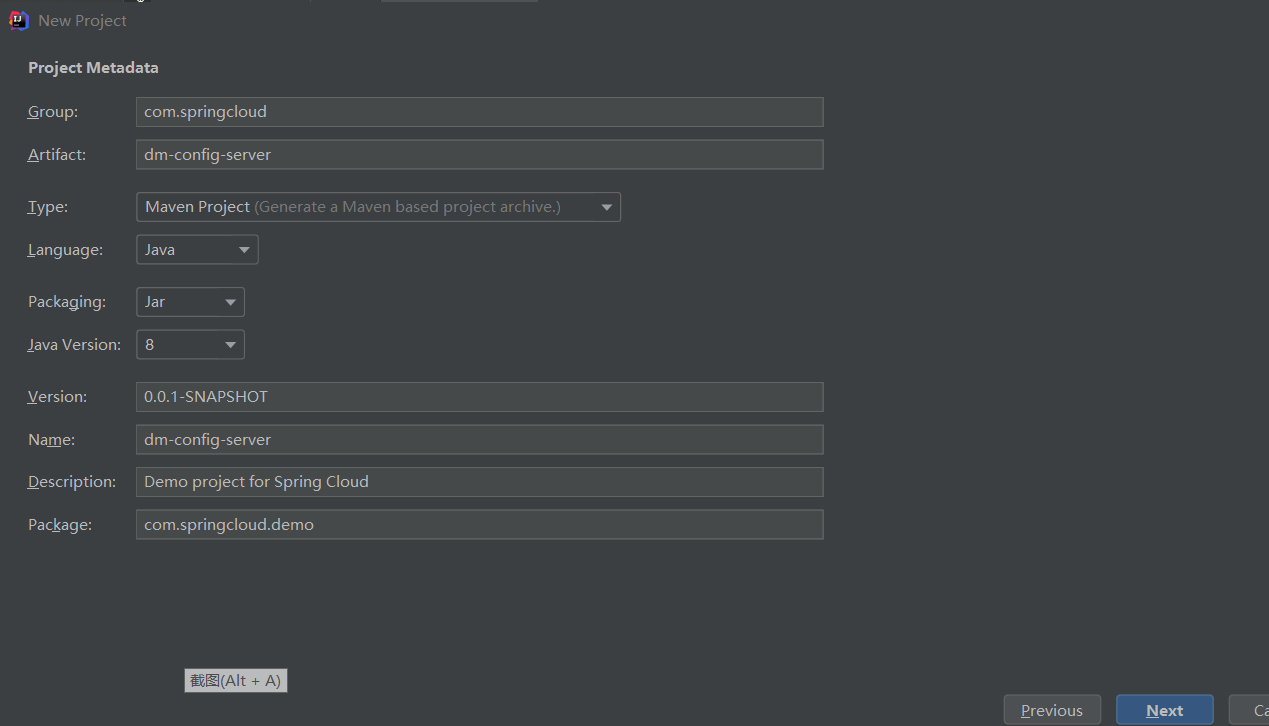1269x726 pixels.
Task: Click the Name label
Action: (x=51, y=440)
